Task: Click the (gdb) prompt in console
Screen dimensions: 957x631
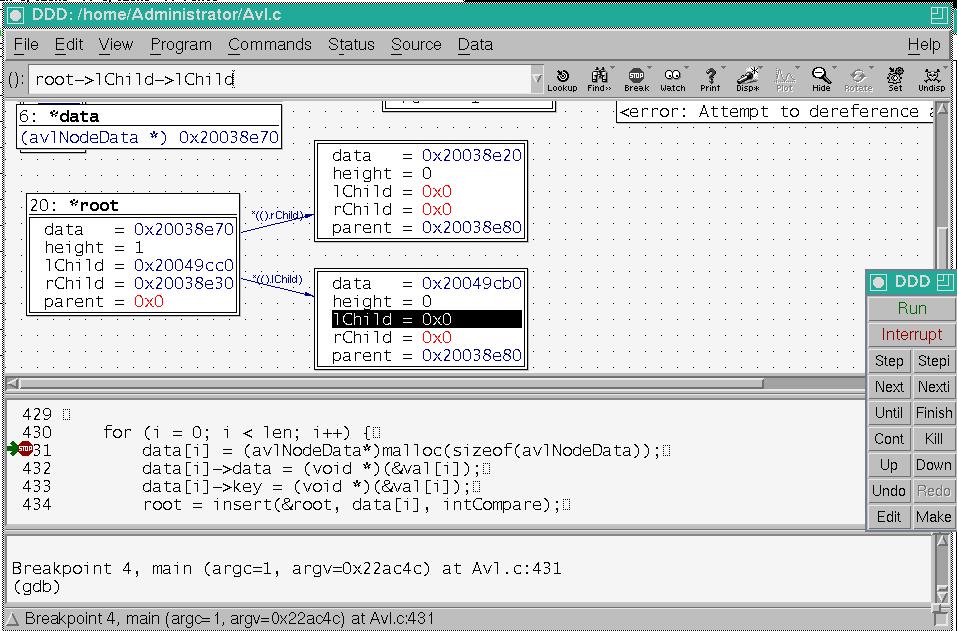Action: pyautogui.click(x=36, y=587)
